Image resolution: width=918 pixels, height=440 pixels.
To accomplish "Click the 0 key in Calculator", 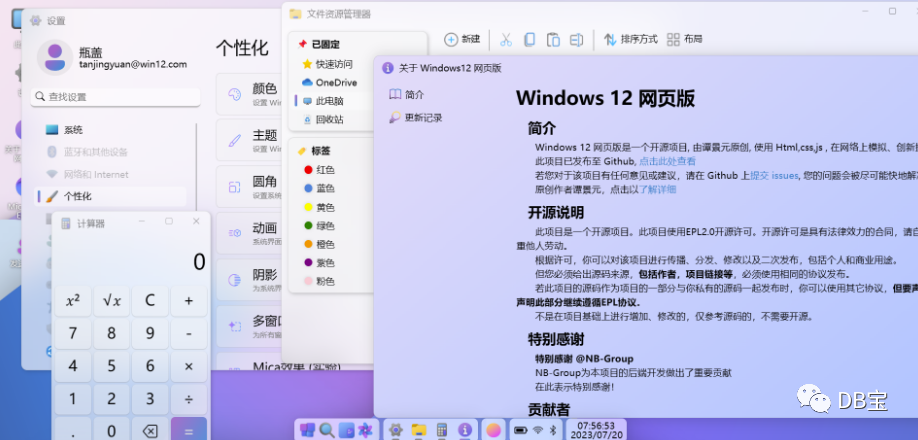I will tap(111, 430).
